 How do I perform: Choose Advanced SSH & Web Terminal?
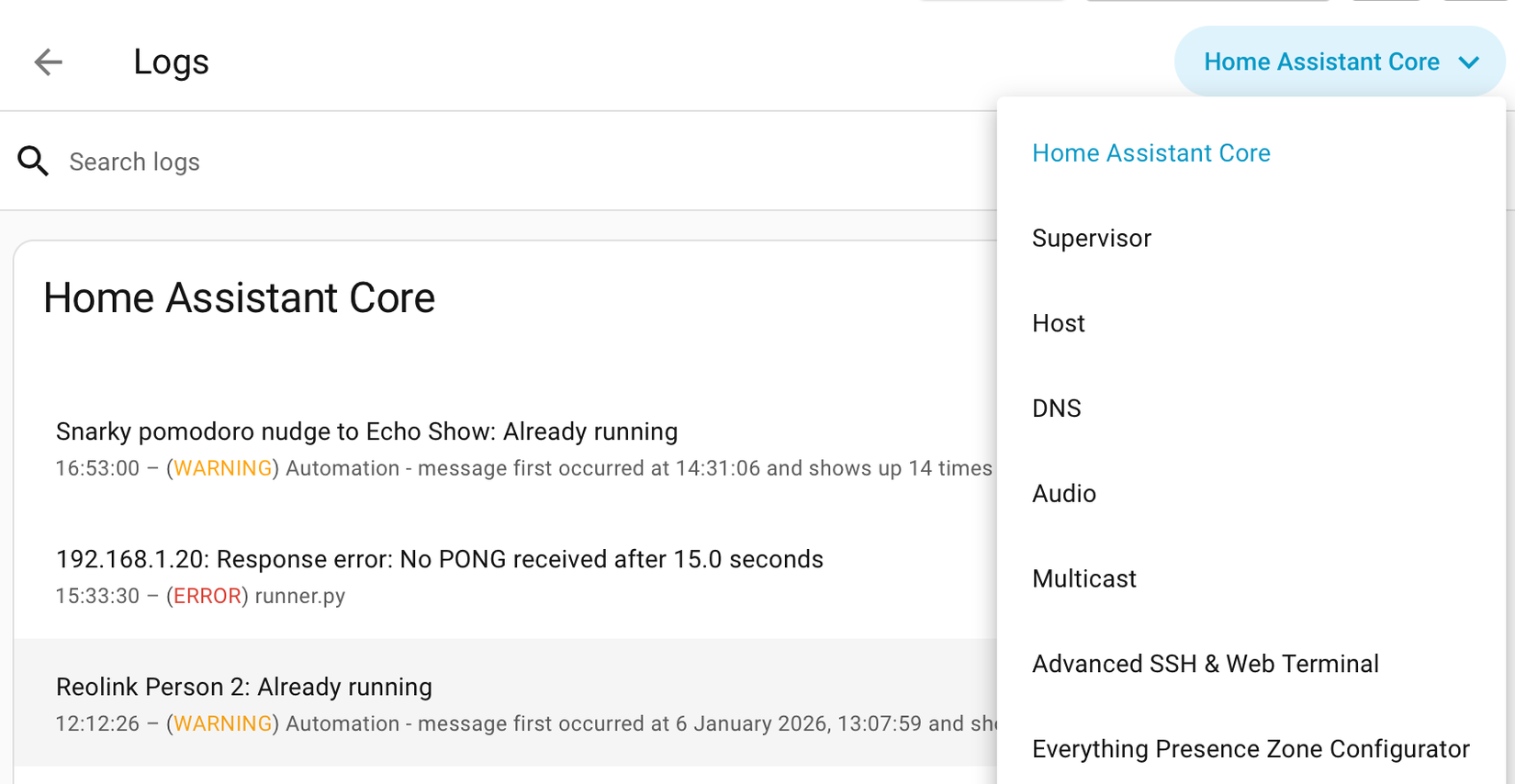coord(1205,664)
